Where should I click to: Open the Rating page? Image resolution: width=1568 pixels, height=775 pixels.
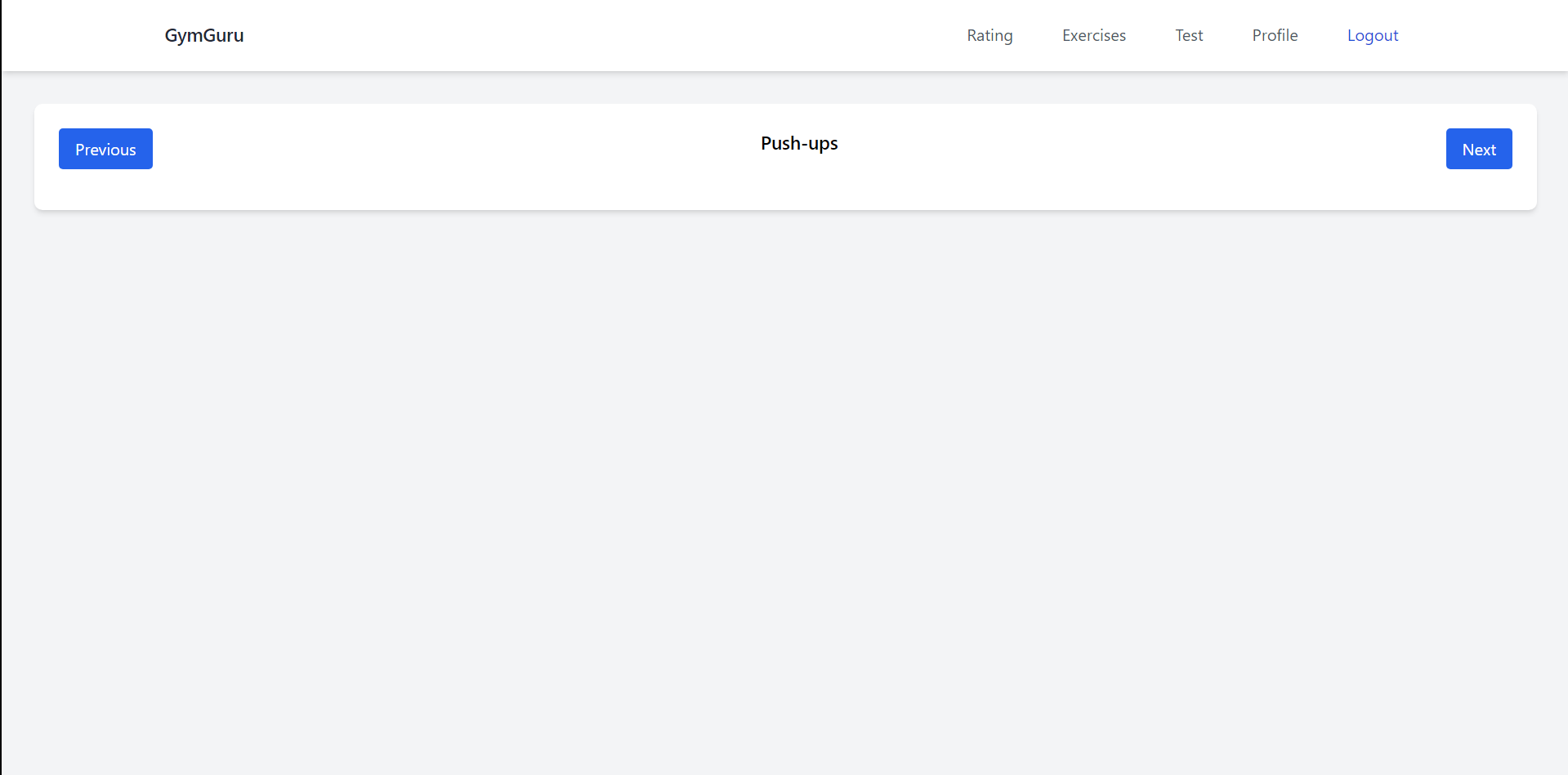coord(989,35)
